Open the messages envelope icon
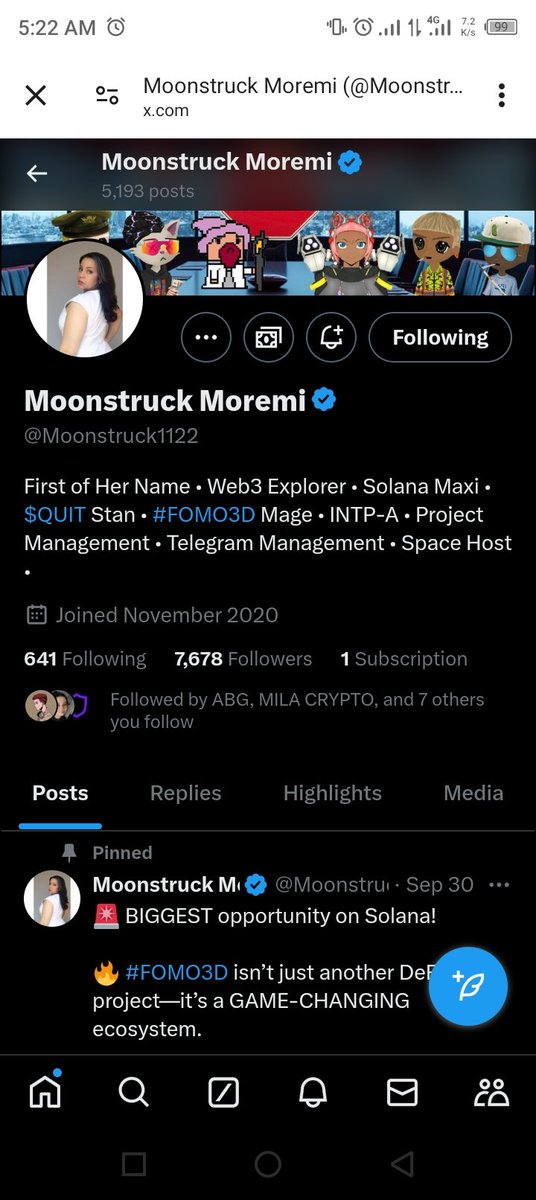Image resolution: width=536 pixels, height=1200 pixels. tap(402, 1092)
